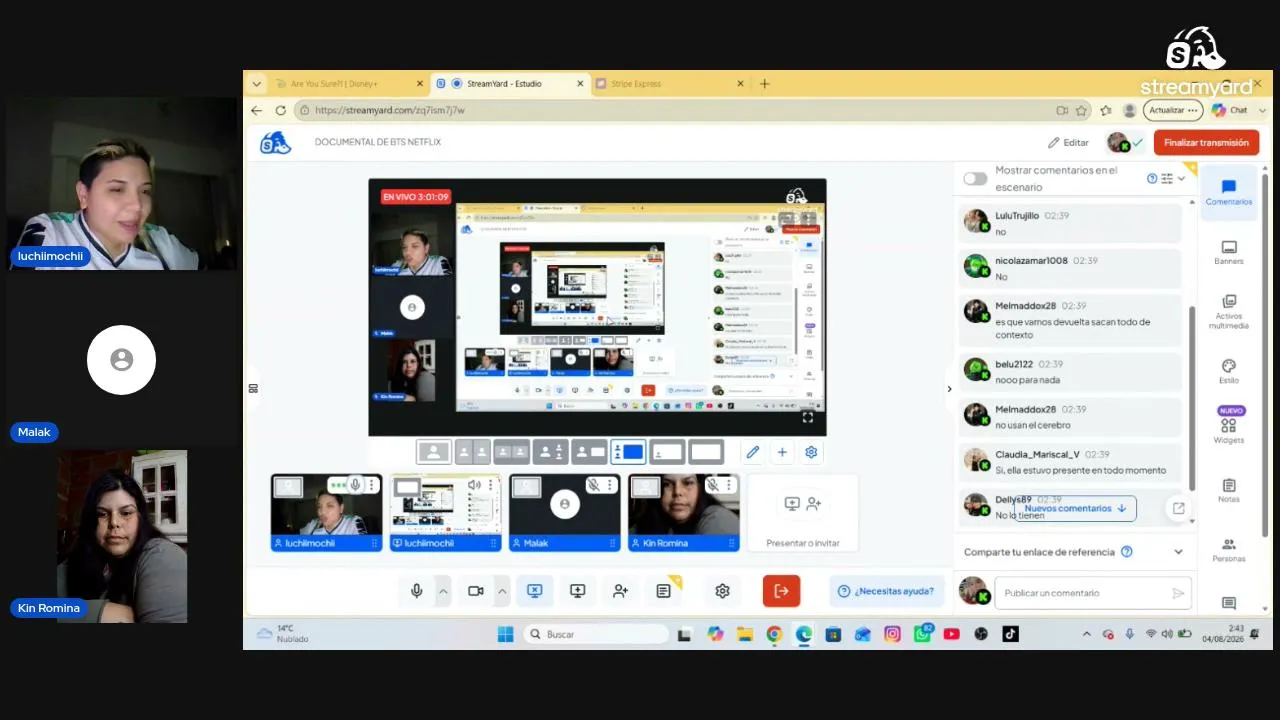This screenshot has width=1280, height=720.
Task: Click the Editar broadcast title button
Action: [x=1068, y=143]
